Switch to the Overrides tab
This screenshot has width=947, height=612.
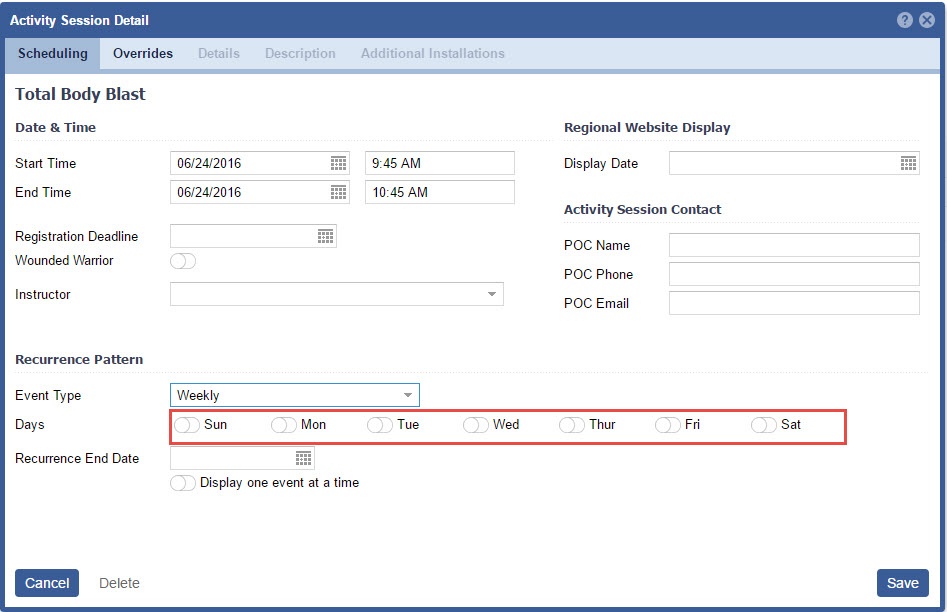tap(143, 54)
